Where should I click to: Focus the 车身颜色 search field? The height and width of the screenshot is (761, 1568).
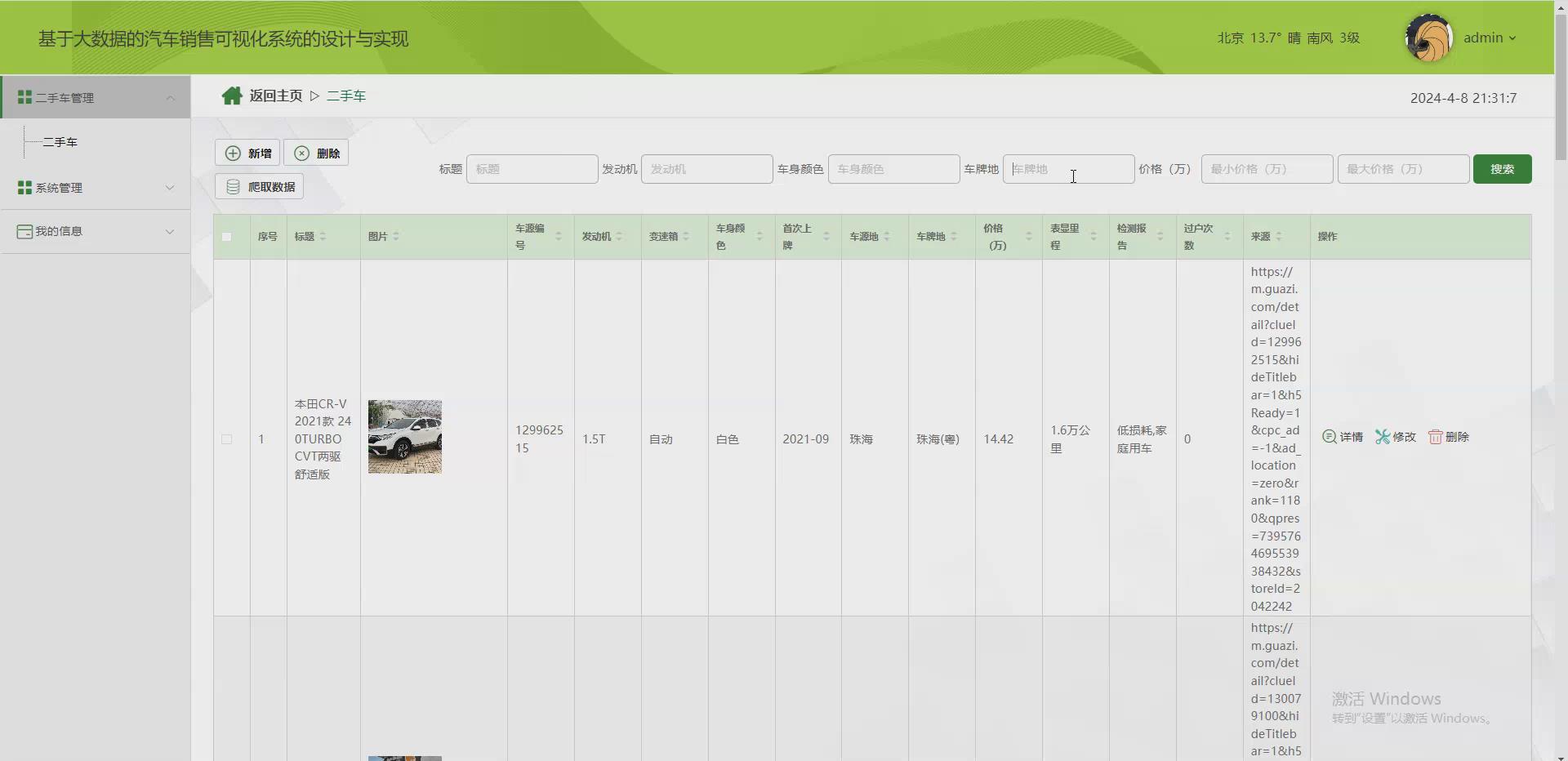pyautogui.click(x=894, y=169)
